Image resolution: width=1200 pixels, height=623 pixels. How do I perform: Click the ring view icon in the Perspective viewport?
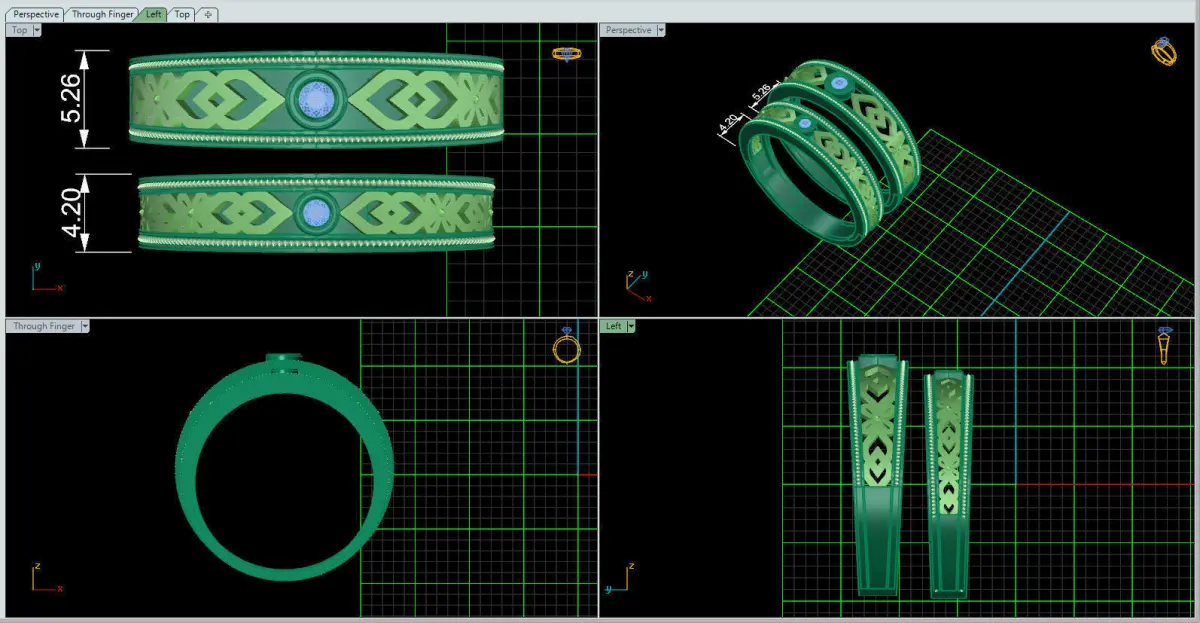tap(1164, 51)
